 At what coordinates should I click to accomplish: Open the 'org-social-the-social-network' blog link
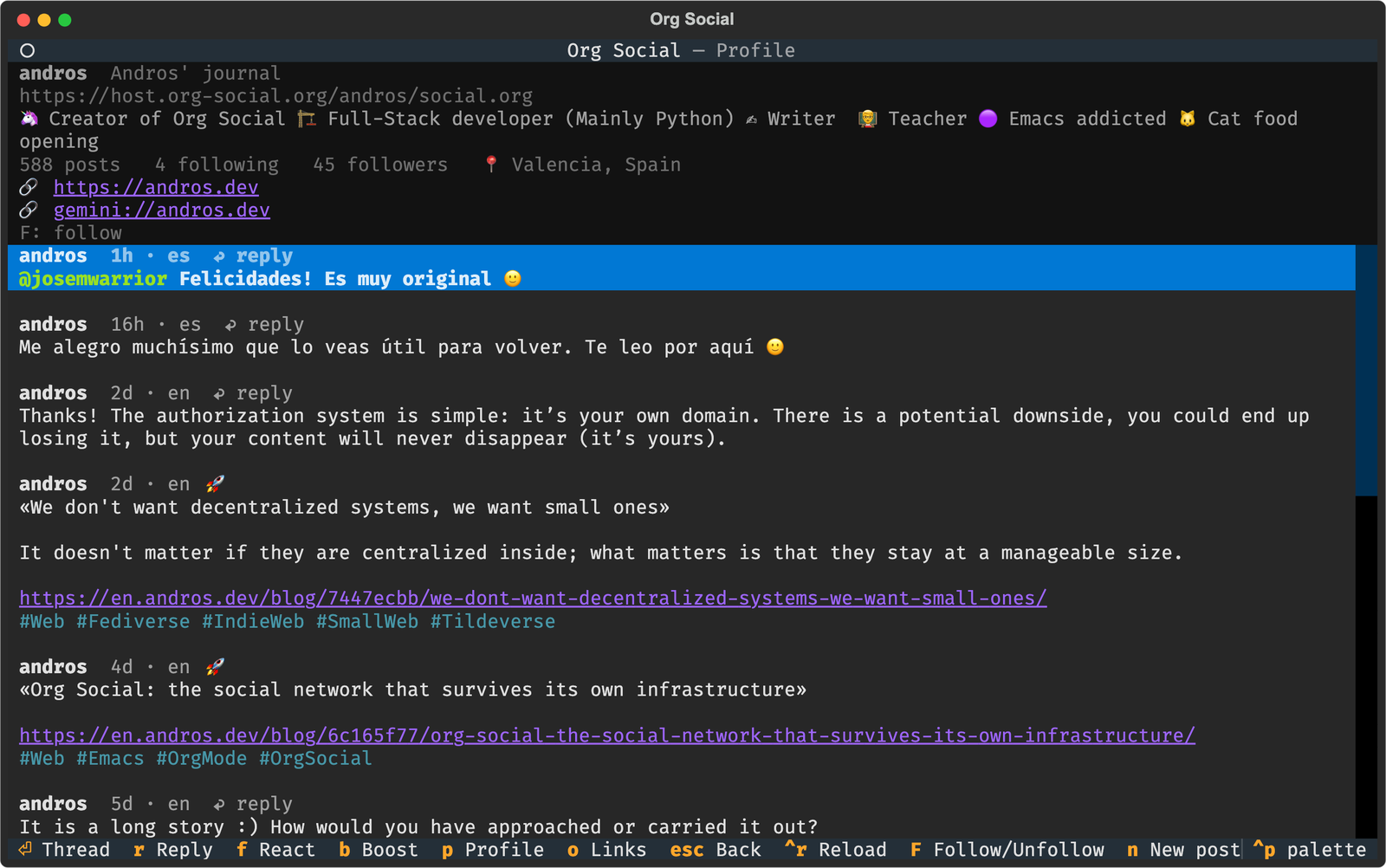[x=607, y=735]
